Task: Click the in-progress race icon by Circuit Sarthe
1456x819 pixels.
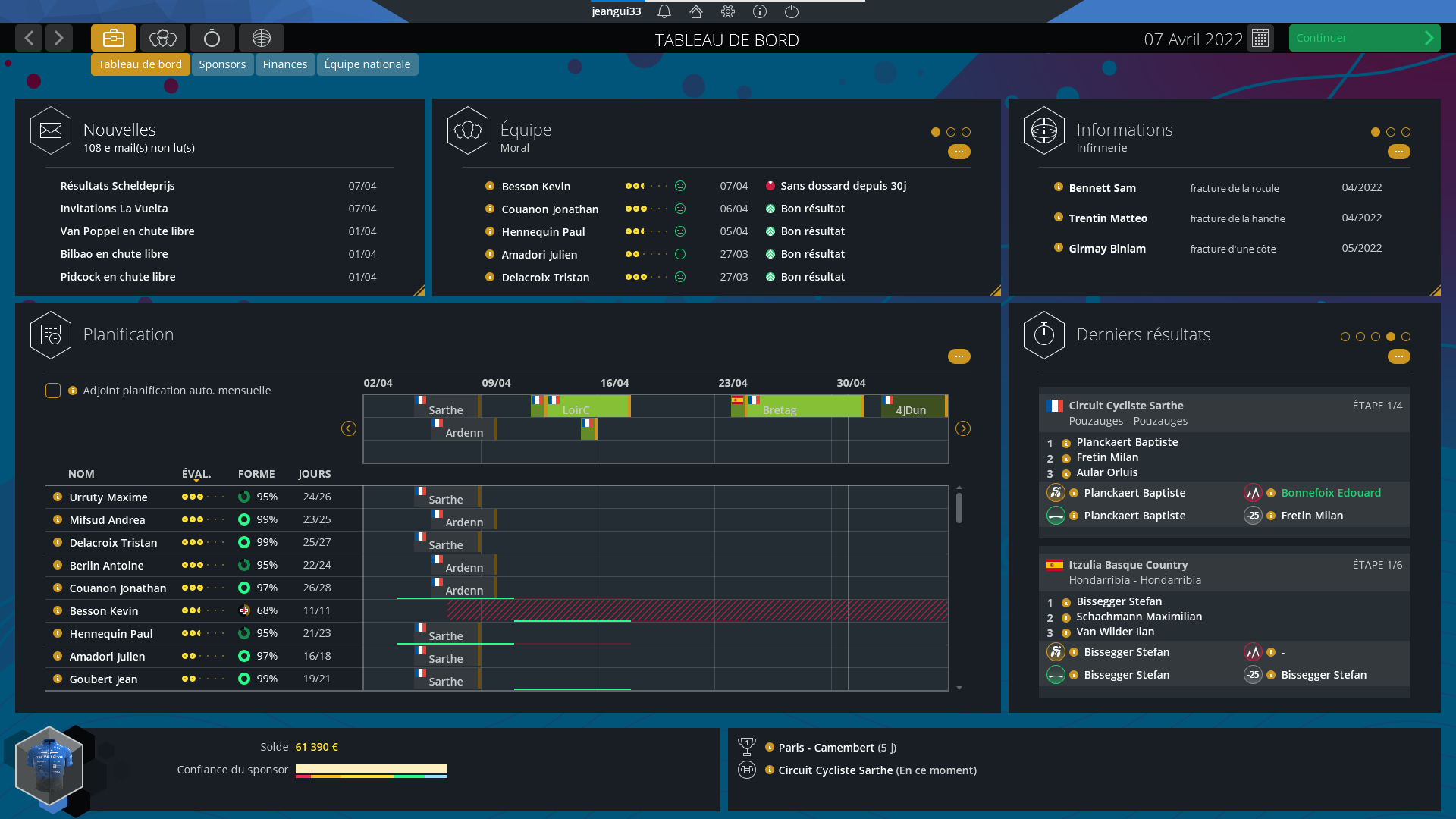Action: pos(747,770)
